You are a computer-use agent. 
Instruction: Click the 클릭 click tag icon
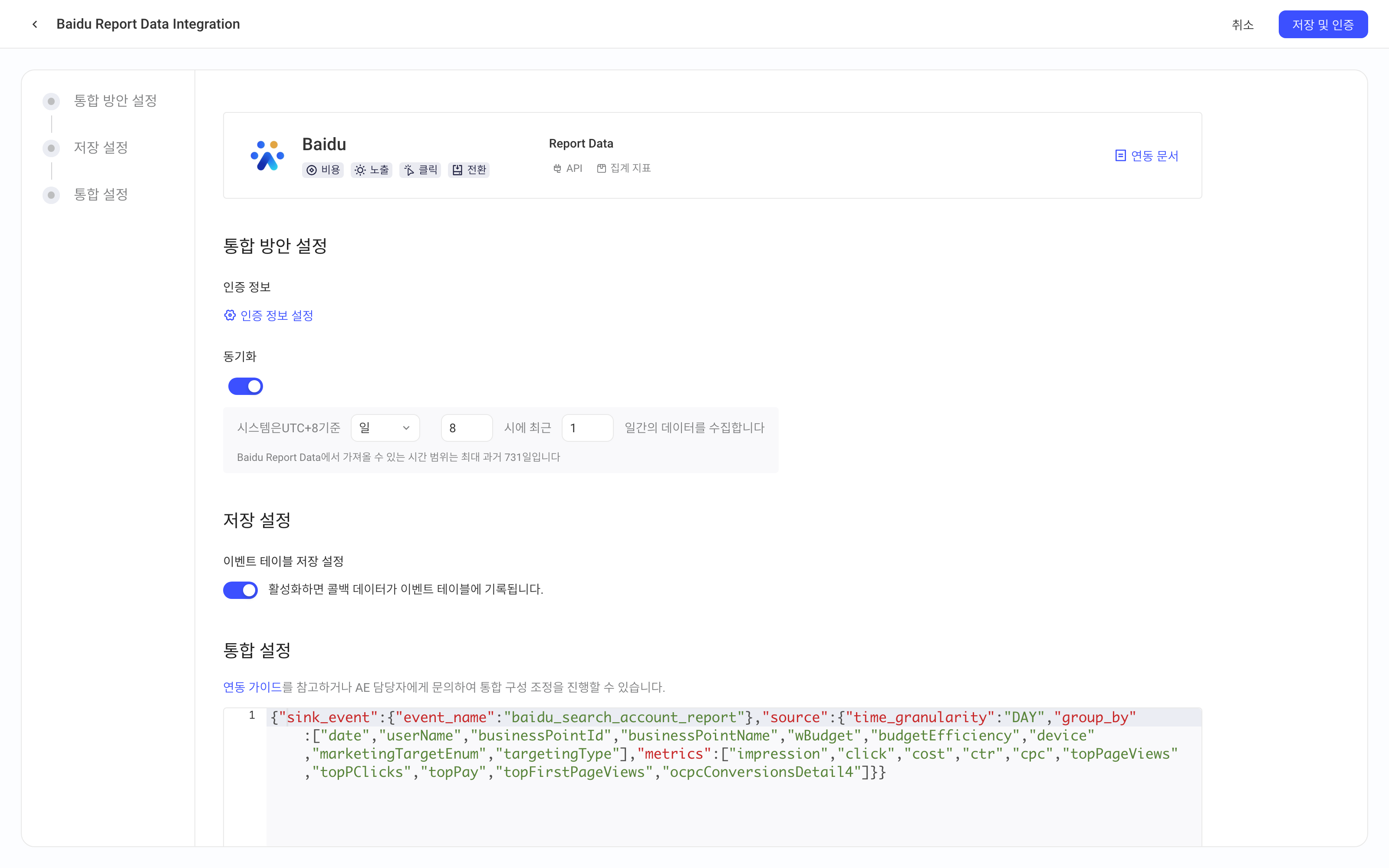click(408, 170)
